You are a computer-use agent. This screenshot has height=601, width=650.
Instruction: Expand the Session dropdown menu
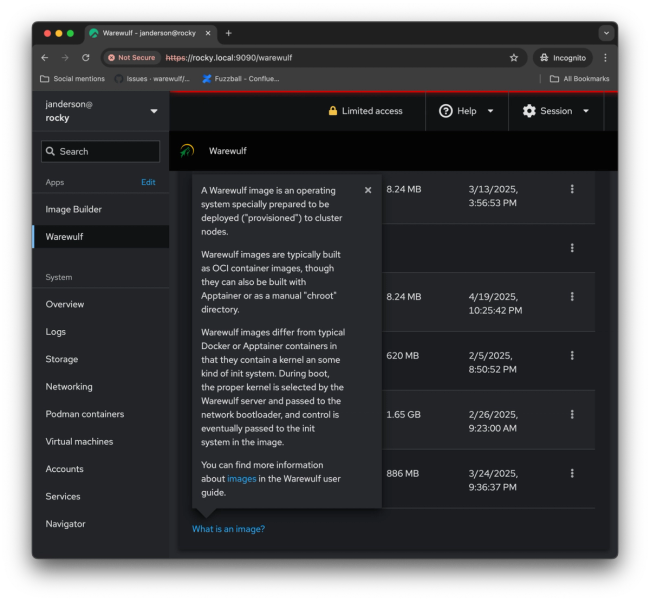[555, 111]
